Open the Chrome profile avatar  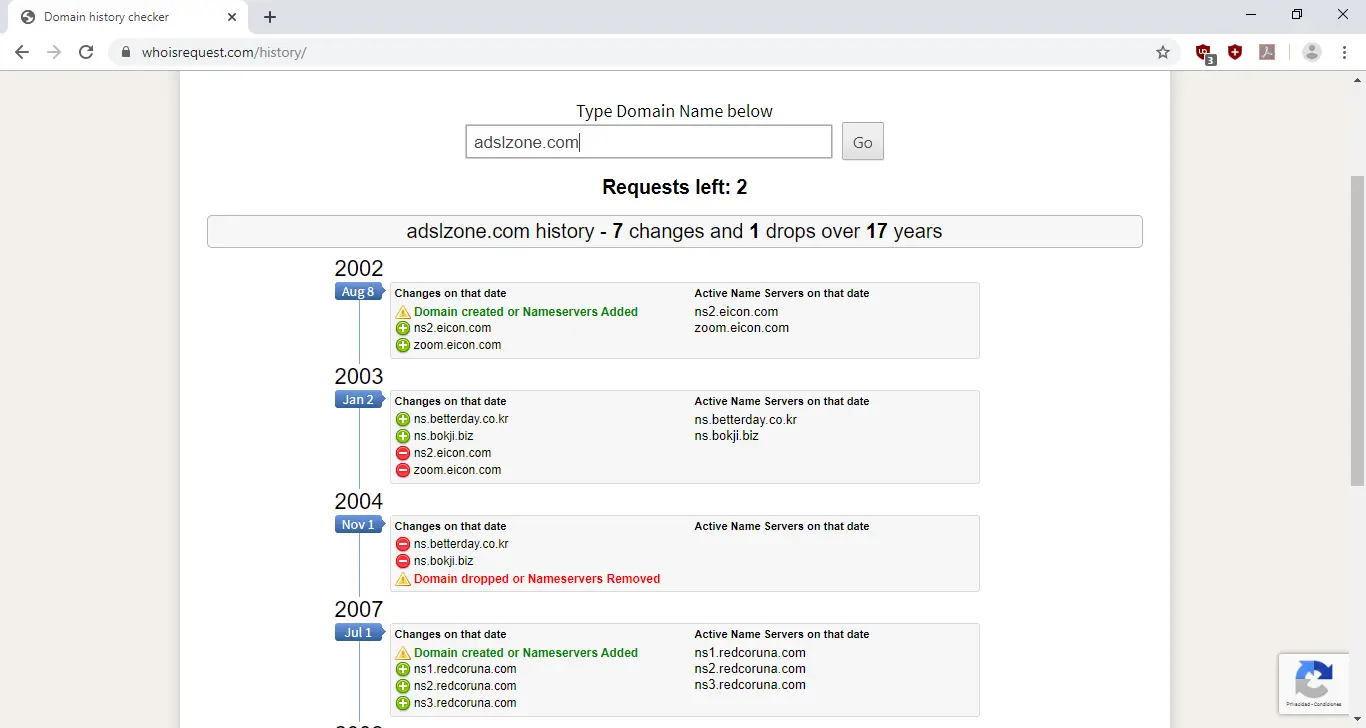1312,52
